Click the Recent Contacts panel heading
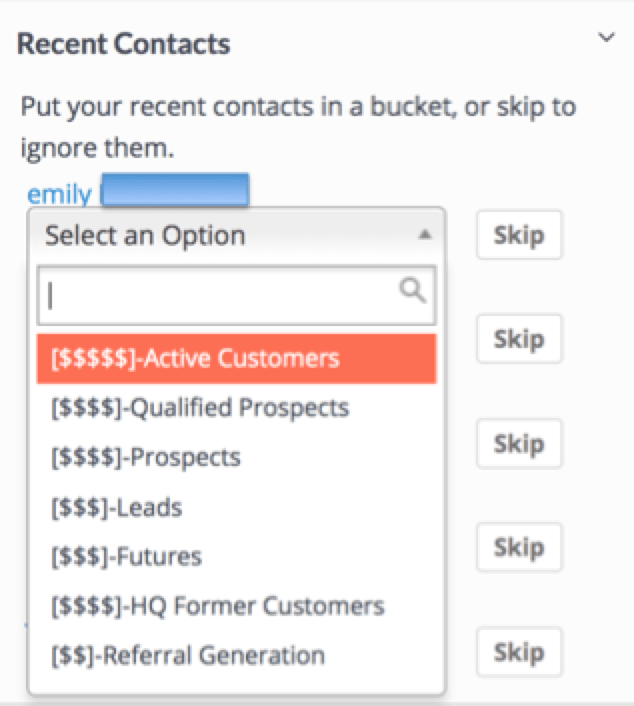 click(123, 44)
